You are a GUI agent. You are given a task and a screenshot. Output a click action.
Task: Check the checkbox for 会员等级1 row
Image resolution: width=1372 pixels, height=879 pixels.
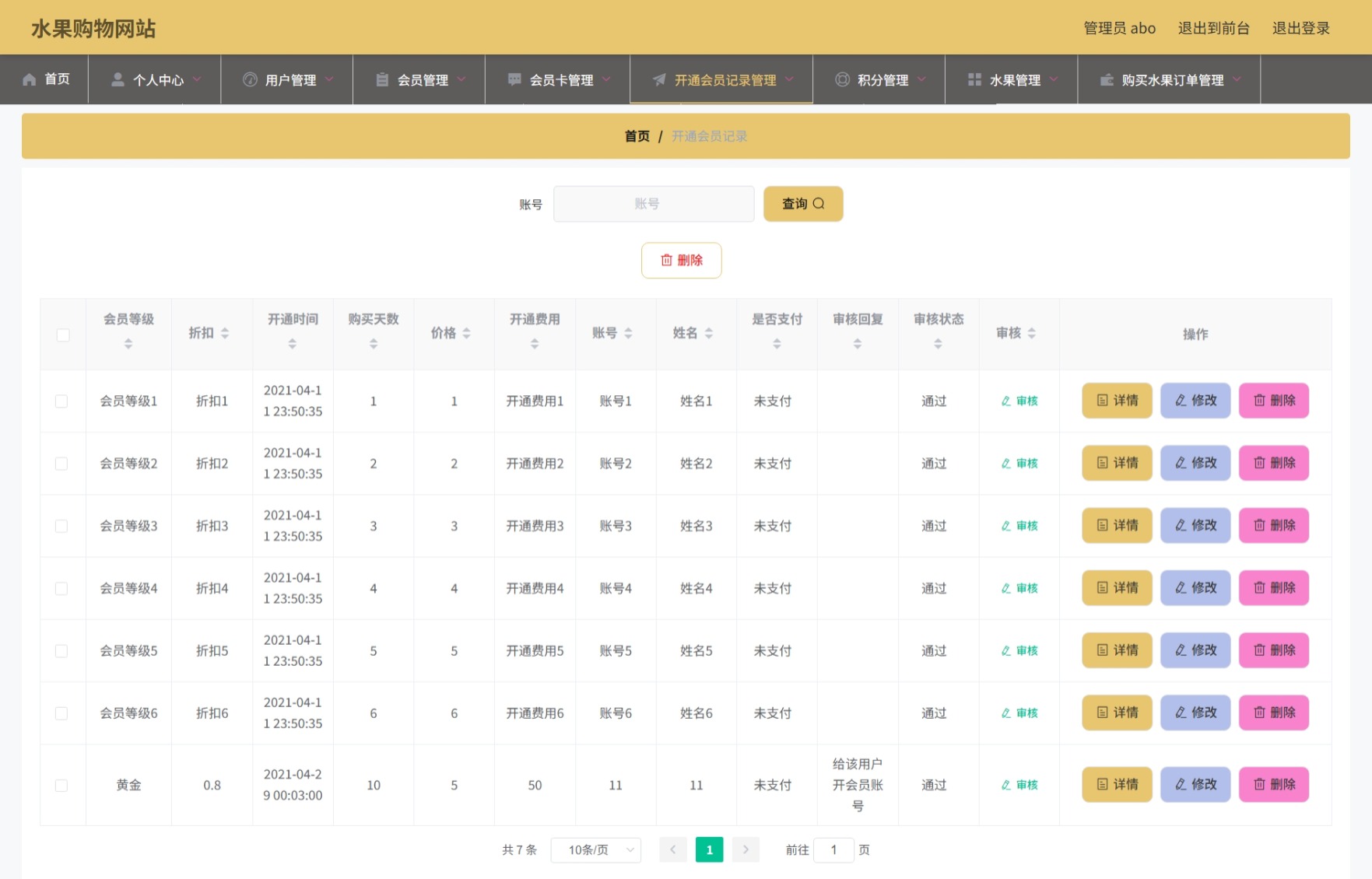pos(61,401)
